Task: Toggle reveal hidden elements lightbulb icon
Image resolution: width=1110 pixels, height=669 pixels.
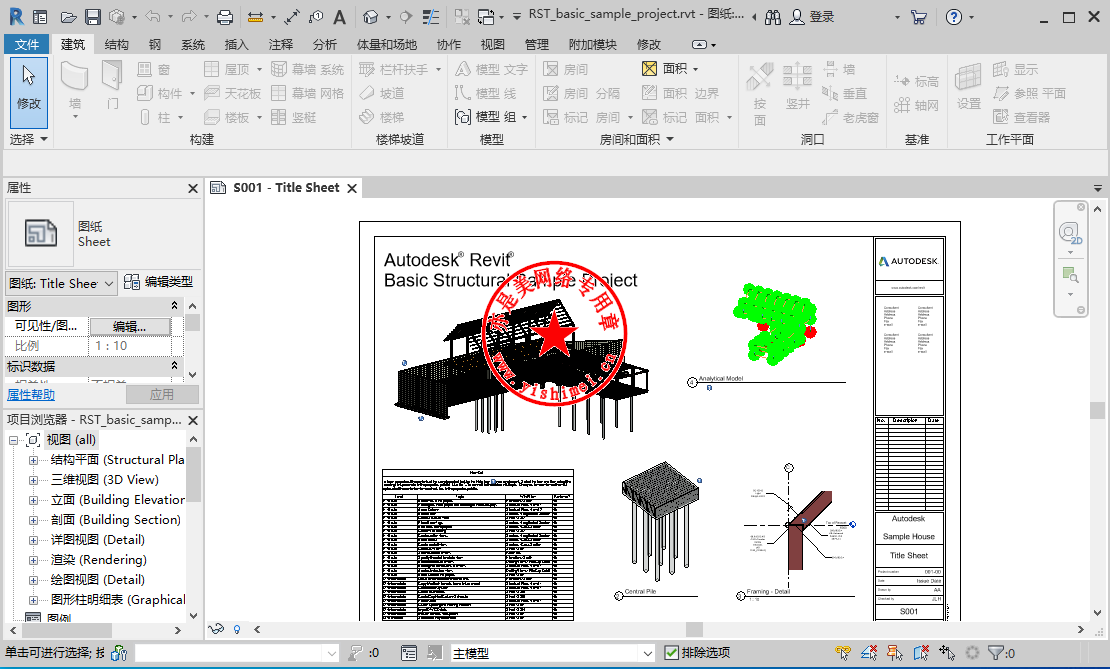Action: click(237, 629)
